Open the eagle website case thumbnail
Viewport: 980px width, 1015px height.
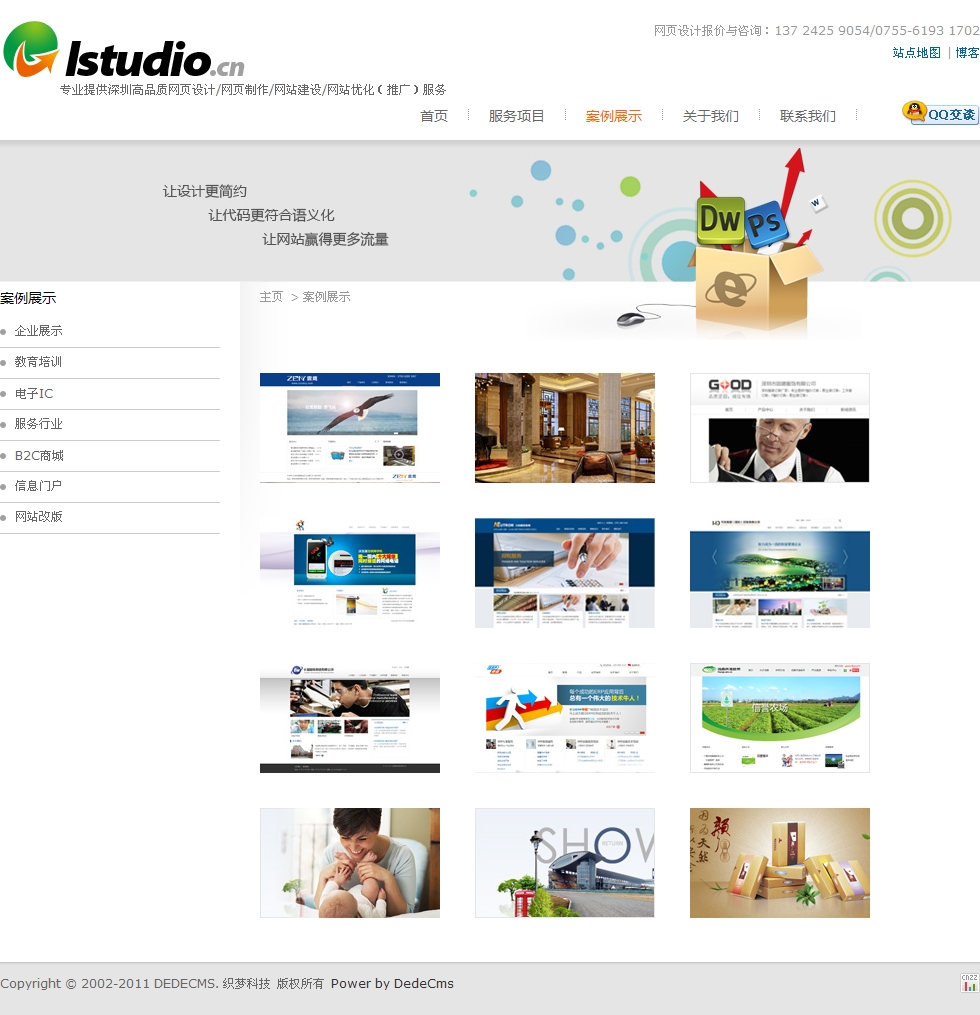click(349, 428)
